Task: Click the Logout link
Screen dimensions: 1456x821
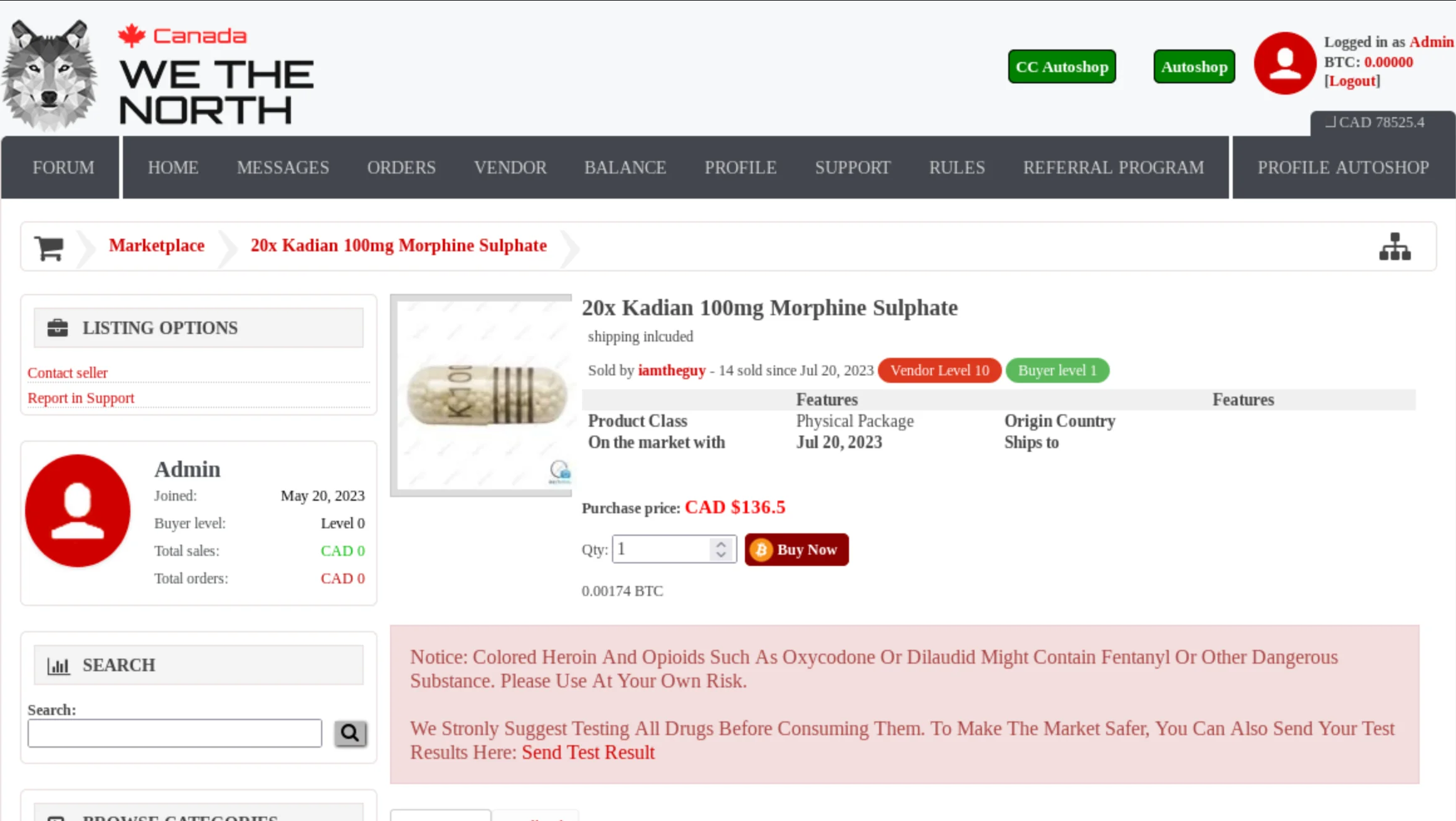Action: tap(1352, 81)
